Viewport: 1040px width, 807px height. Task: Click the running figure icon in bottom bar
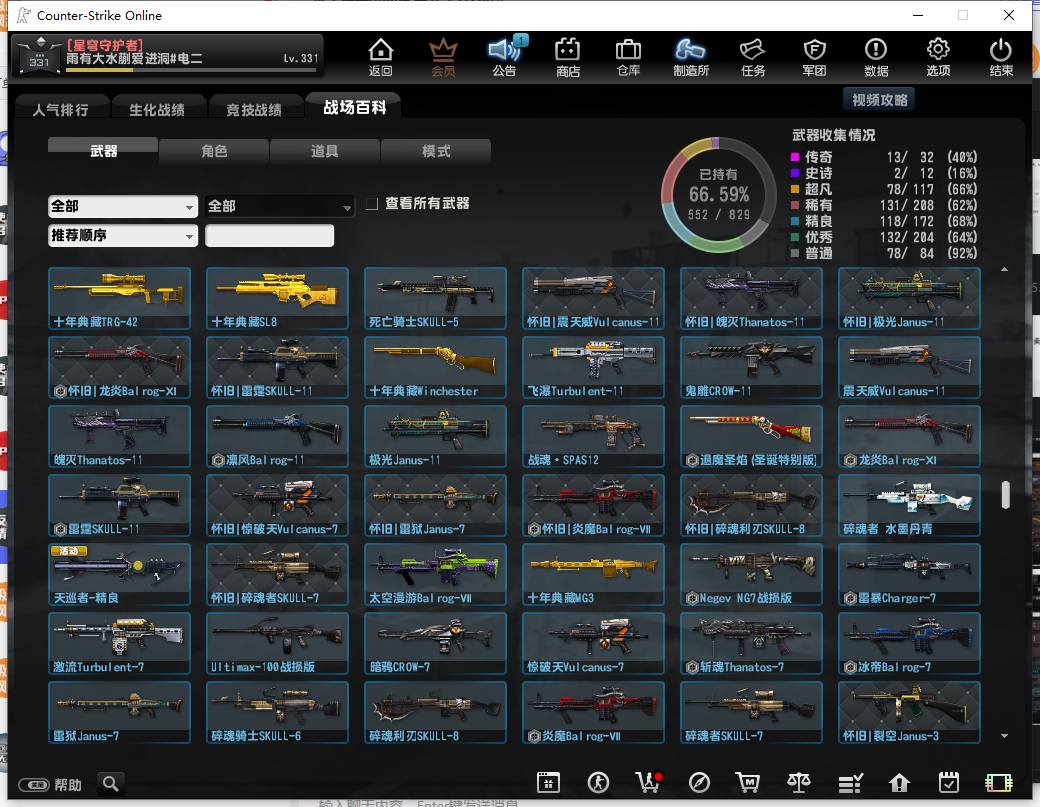pos(598,782)
